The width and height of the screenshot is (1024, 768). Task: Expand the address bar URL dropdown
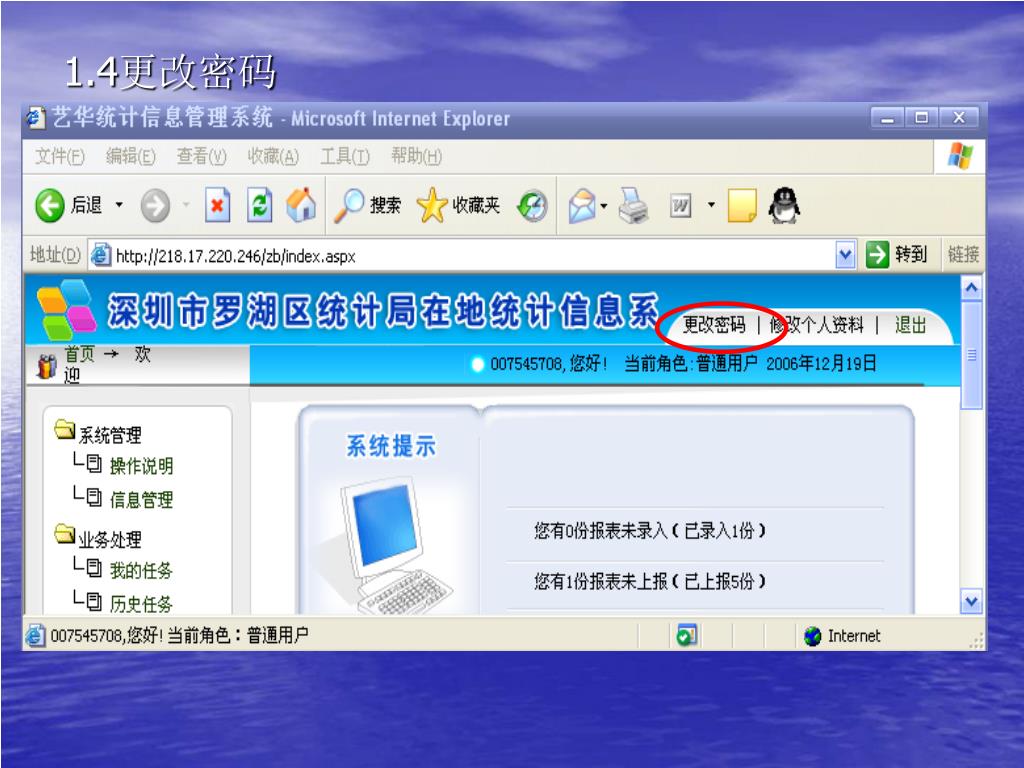[x=845, y=255]
